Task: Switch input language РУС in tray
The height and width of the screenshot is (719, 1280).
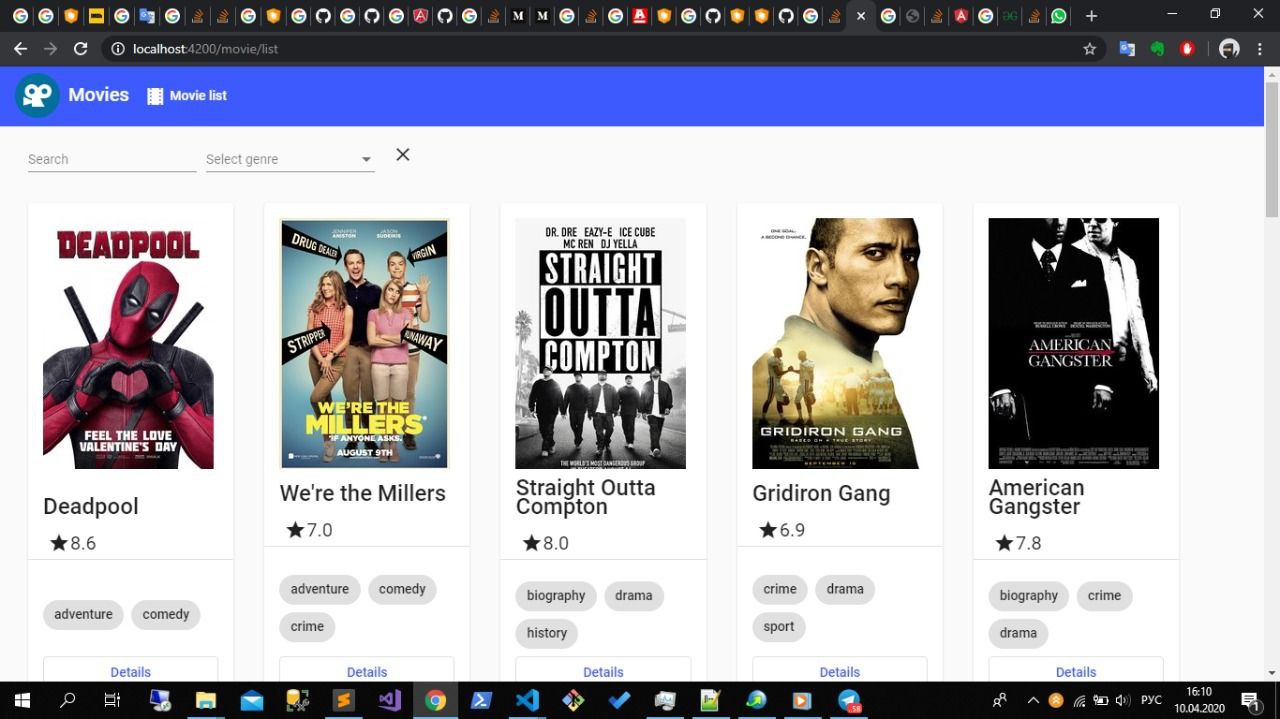Action: (1151, 700)
